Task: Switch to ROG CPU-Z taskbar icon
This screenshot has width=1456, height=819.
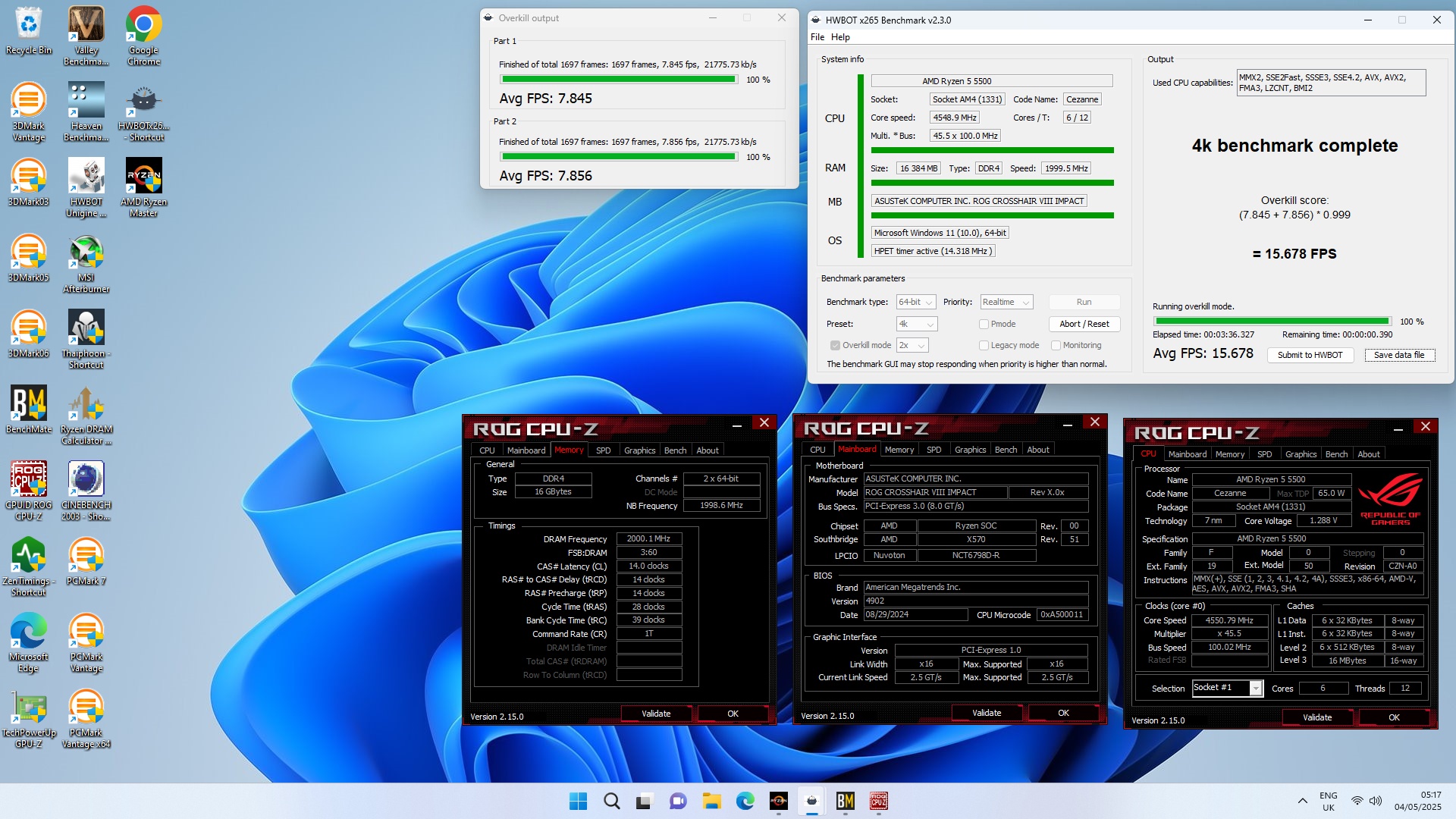Action: tap(879, 801)
